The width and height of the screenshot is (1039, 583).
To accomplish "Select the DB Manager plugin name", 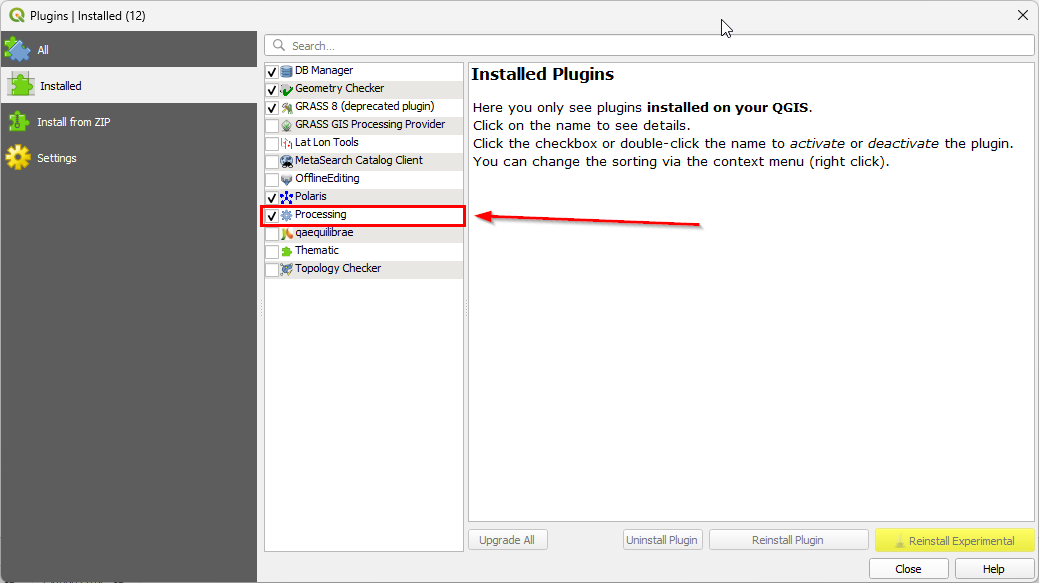I will point(324,70).
